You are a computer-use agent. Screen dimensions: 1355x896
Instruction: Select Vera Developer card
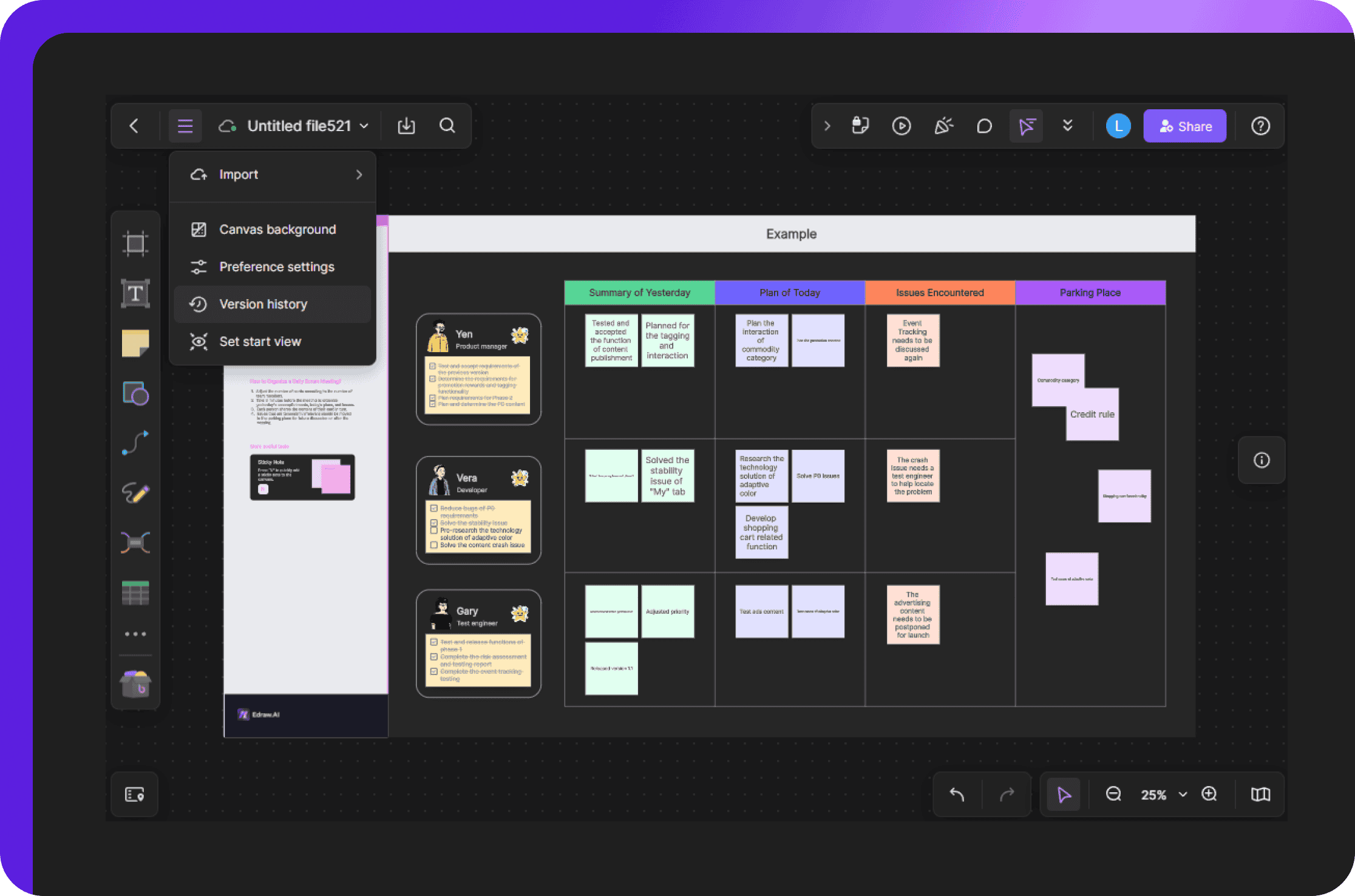coord(478,511)
